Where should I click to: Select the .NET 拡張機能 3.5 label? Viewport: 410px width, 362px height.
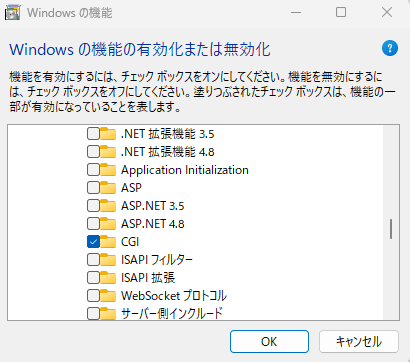pos(168,134)
